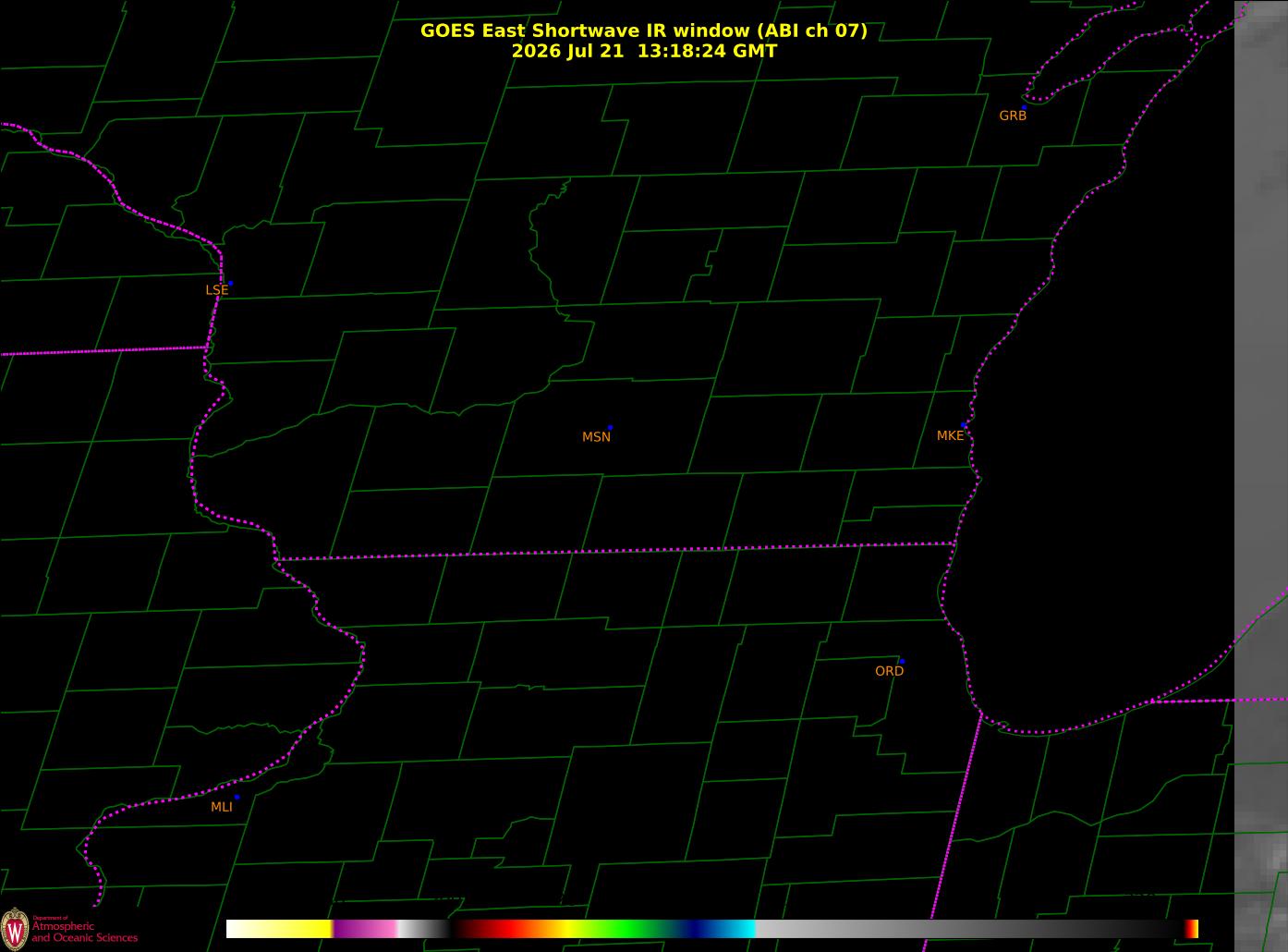This screenshot has height=952, width=1288.
Task: Click the blue station dot at ORD
Action: 902,662
